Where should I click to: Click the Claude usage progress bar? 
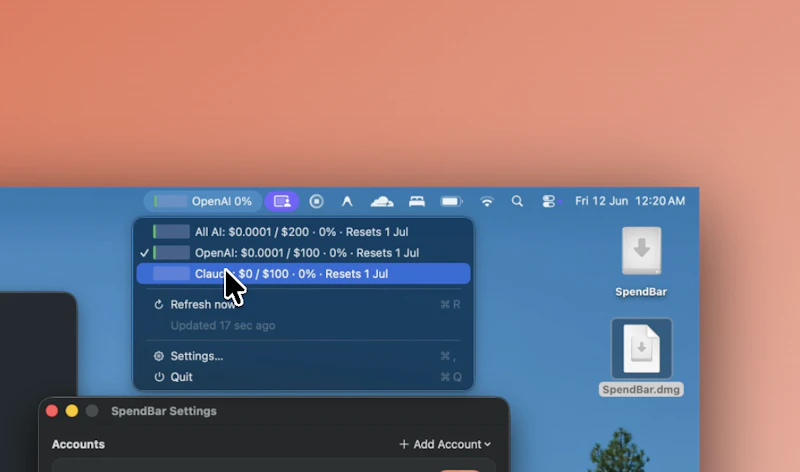[x=171, y=274]
